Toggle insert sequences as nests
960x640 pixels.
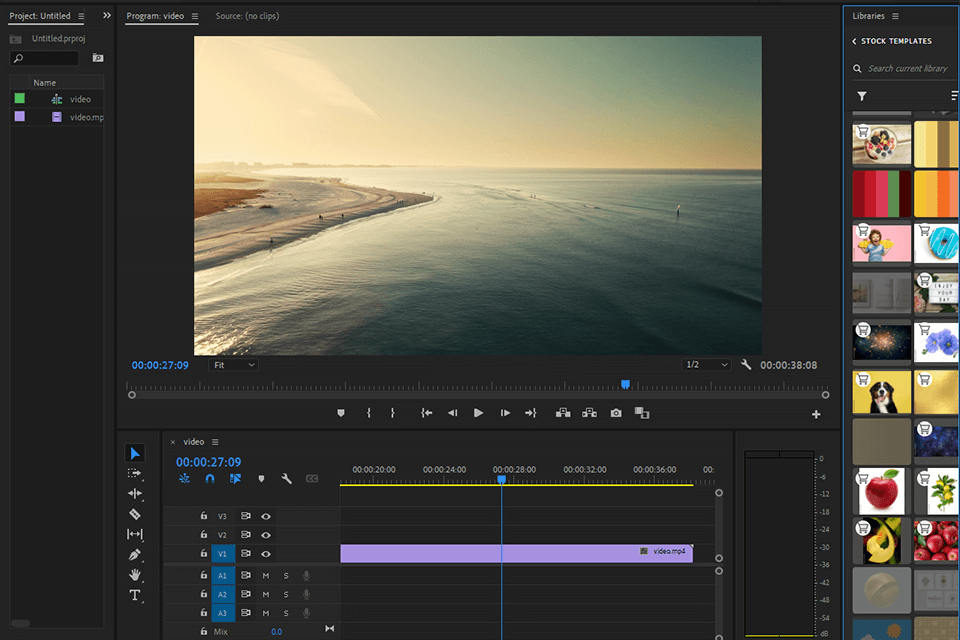[184, 478]
